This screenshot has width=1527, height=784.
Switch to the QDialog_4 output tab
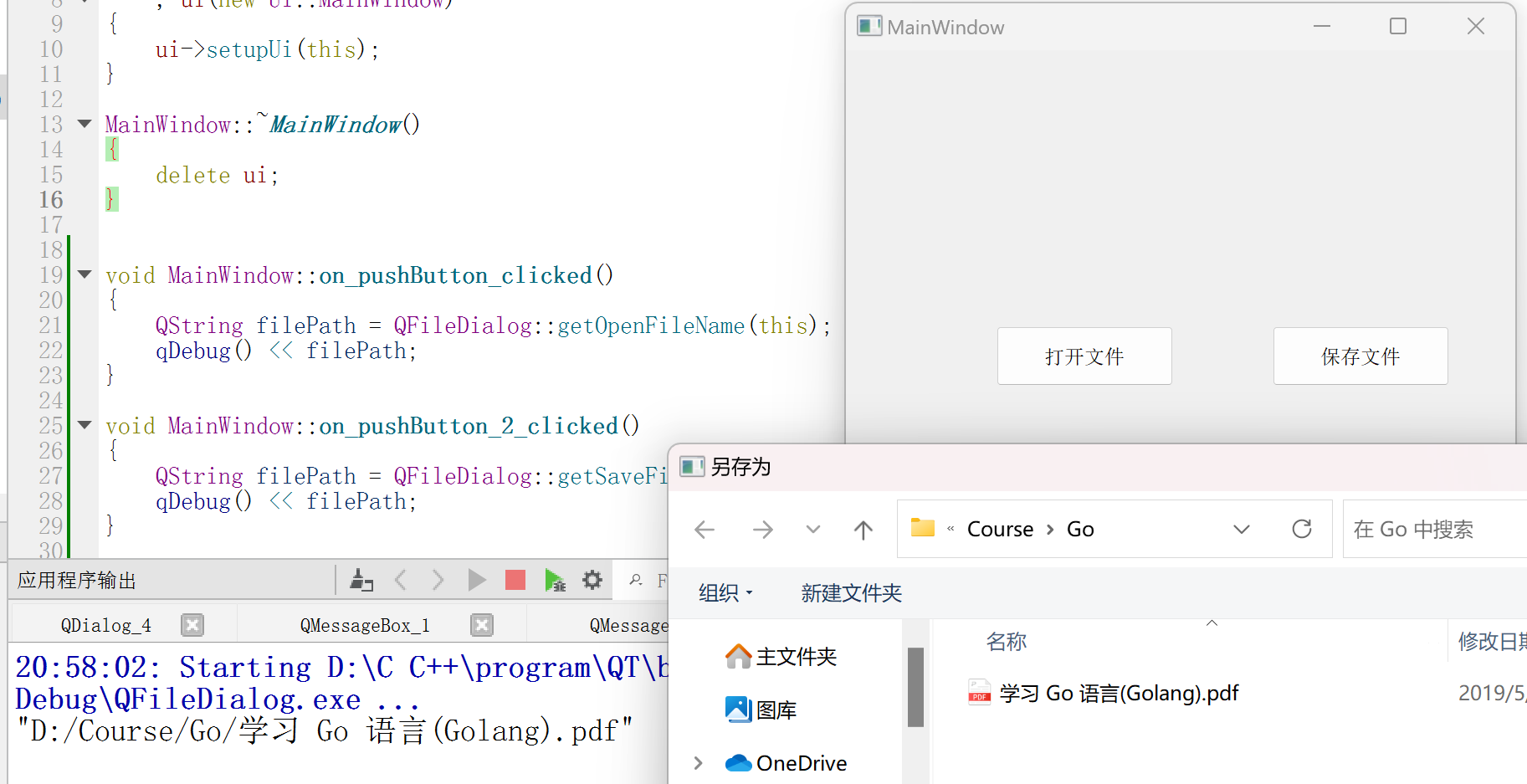point(106,625)
